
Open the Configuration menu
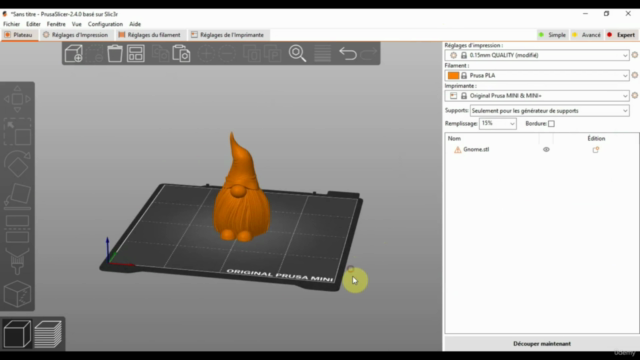[105, 24]
